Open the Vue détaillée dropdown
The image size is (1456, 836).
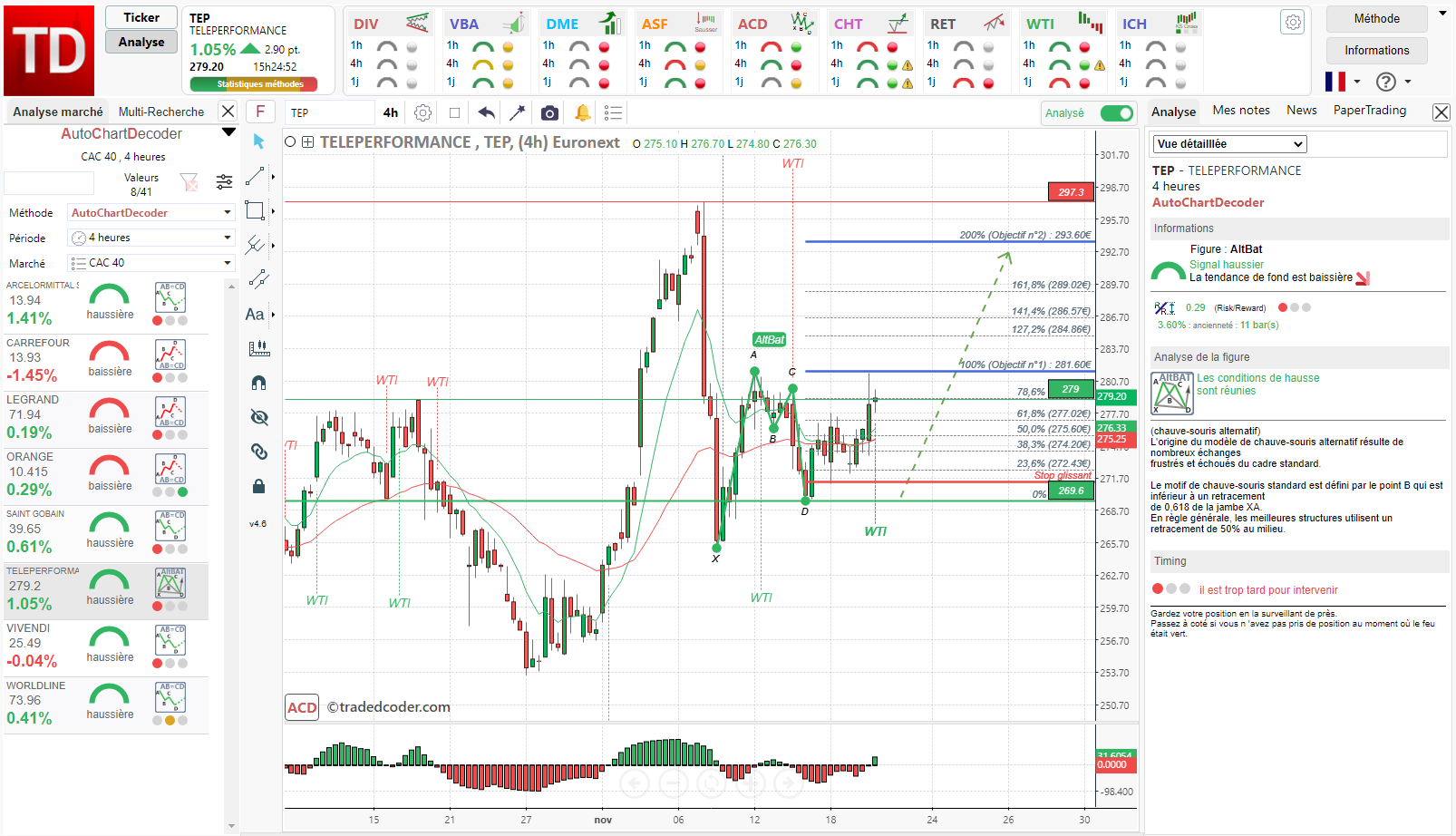[x=1229, y=144]
